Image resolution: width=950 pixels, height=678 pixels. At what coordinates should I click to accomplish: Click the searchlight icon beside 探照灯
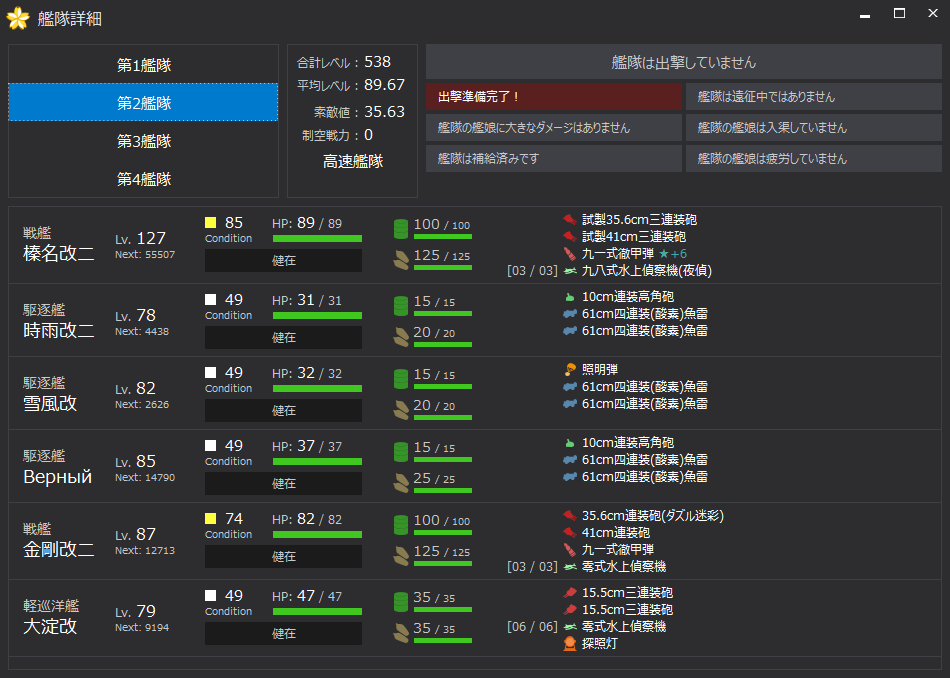point(570,643)
